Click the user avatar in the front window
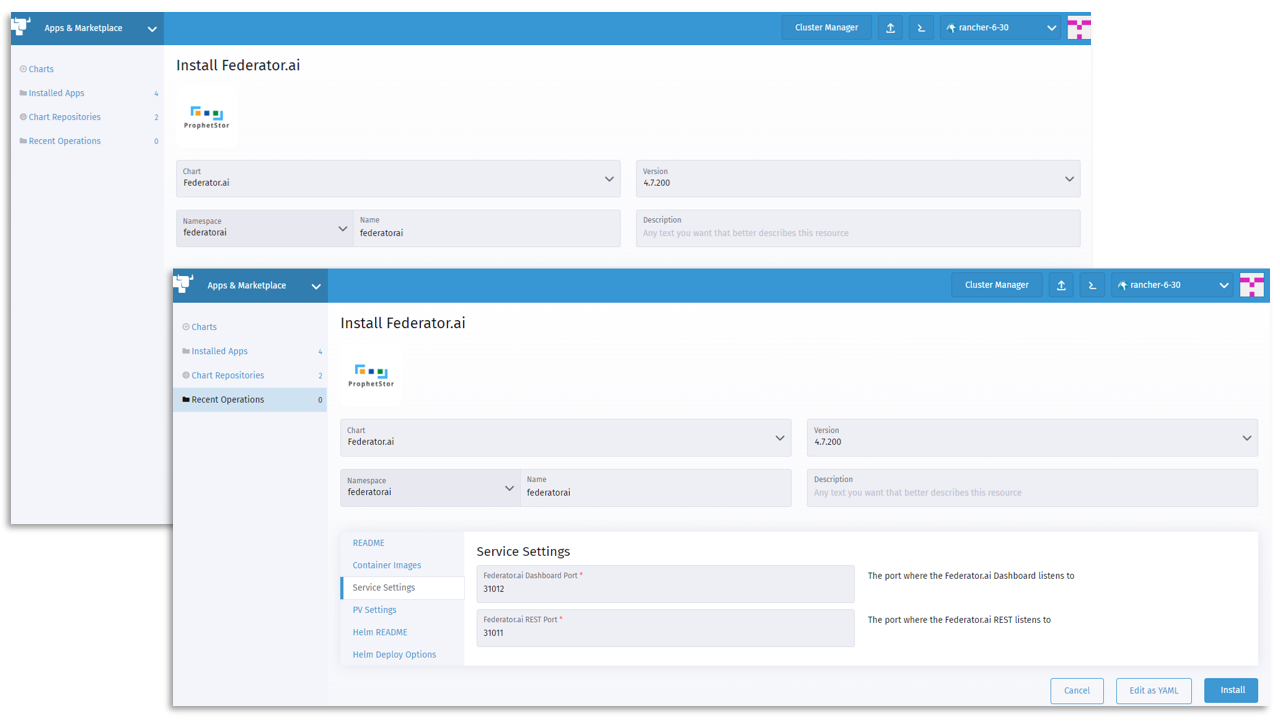 (x=1251, y=285)
